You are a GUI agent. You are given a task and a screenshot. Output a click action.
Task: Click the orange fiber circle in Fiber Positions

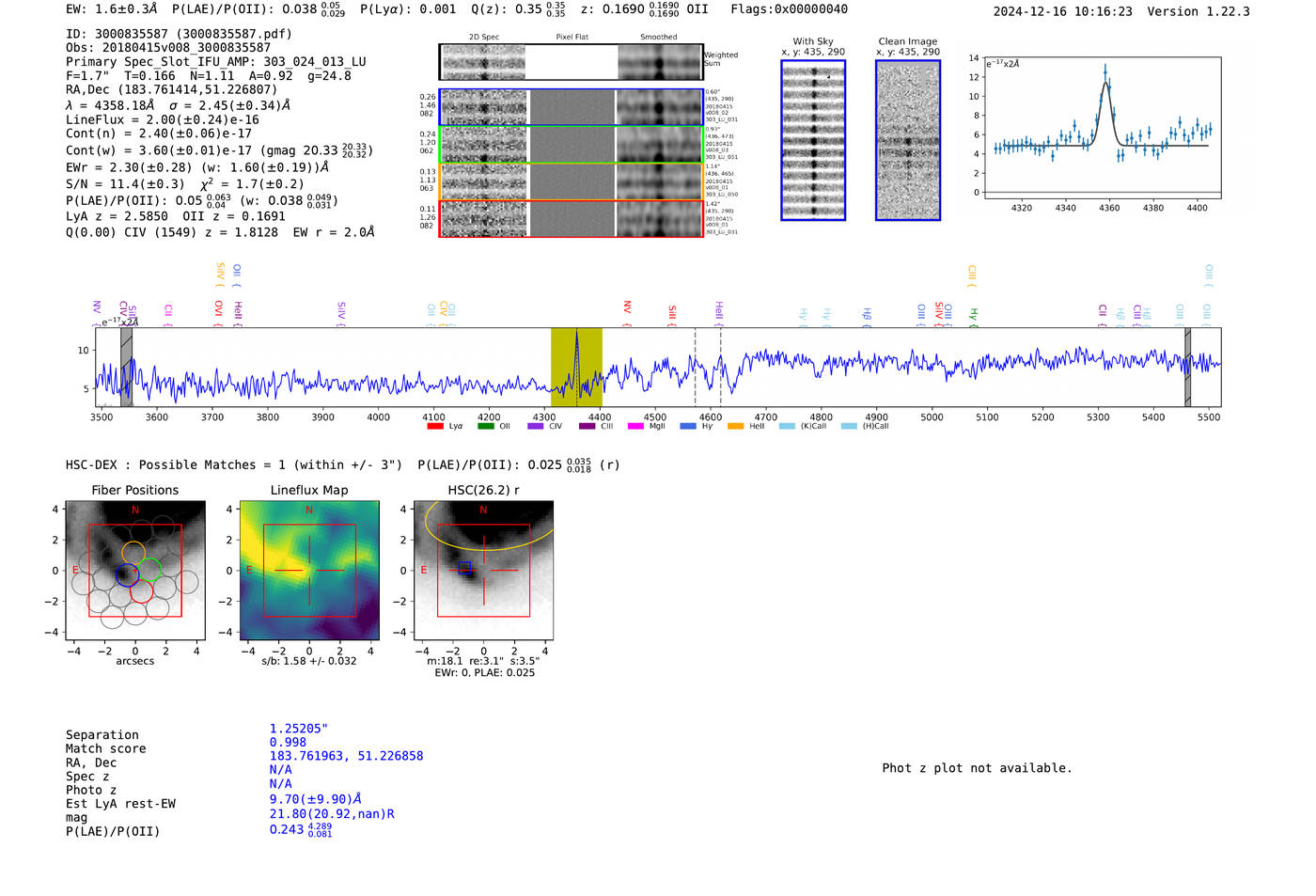(133, 555)
